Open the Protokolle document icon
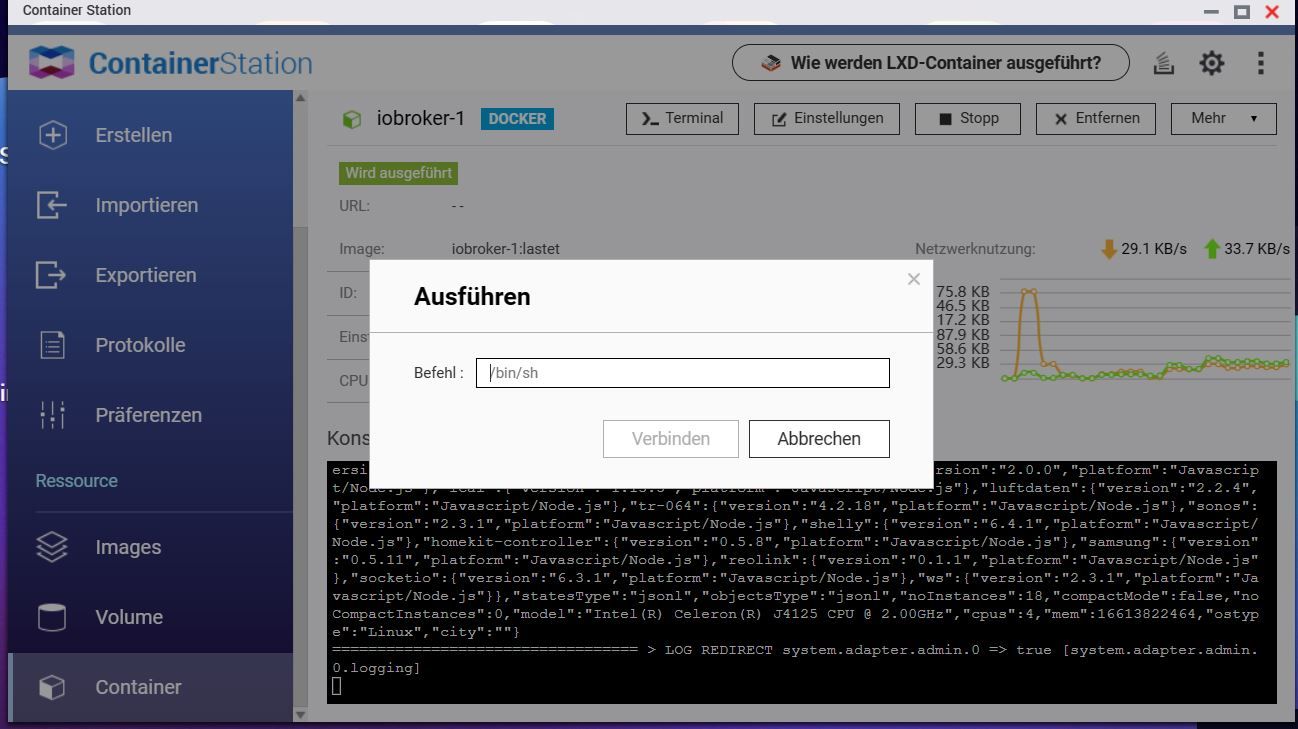The height and width of the screenshot is (729, 1298). (x=52, y=345)
